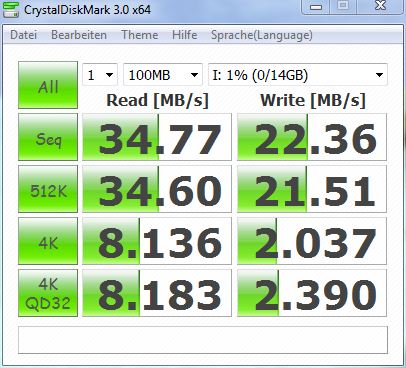Select the Seq read value 34.77
406x368 pixels.
click(x=157, y=137)
